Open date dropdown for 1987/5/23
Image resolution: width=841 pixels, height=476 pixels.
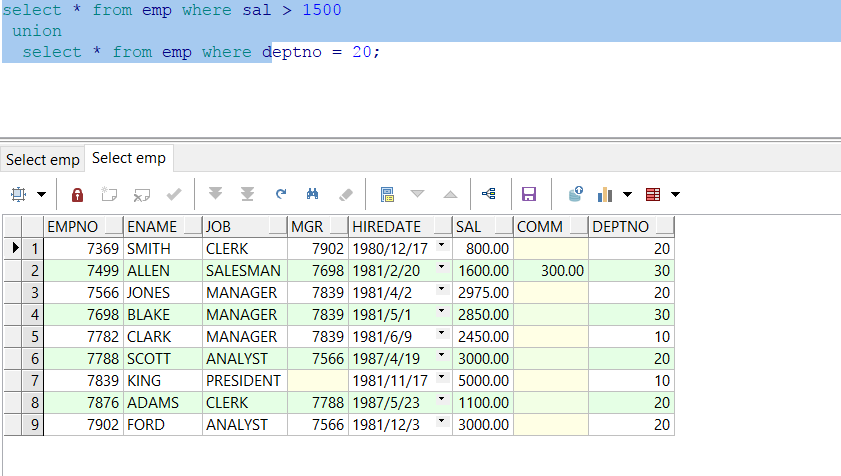[x=441, y=399]
